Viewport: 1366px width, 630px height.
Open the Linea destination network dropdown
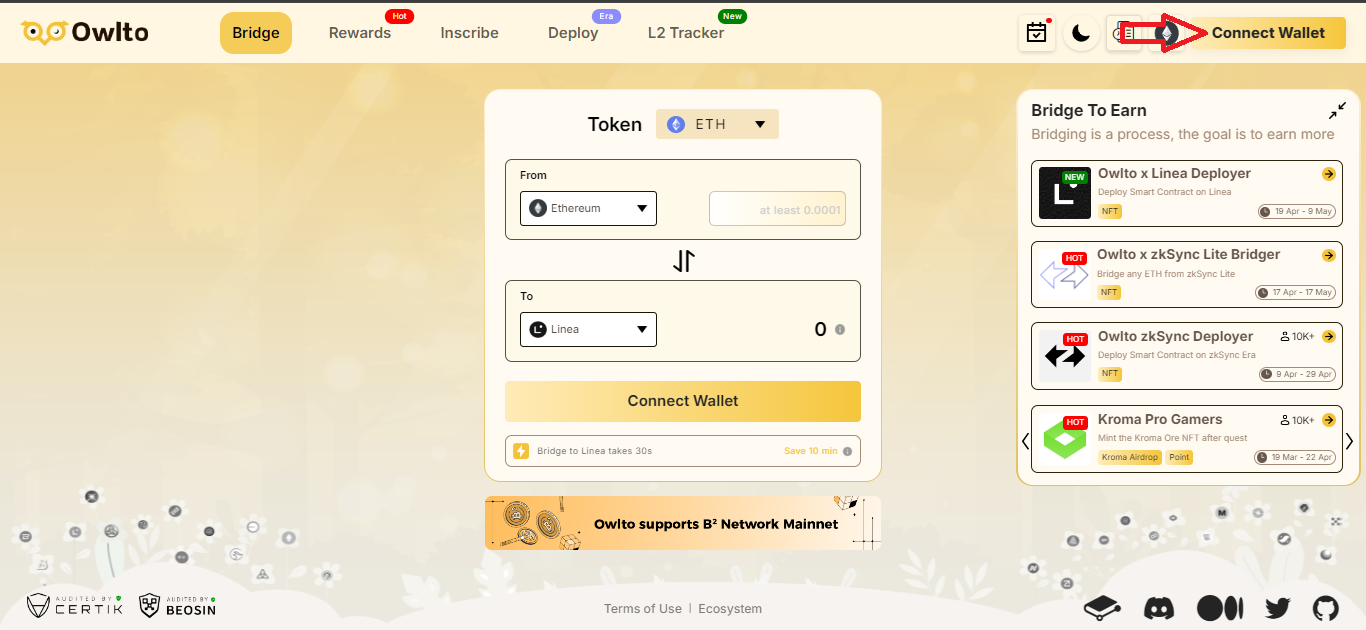pos(588,329)
